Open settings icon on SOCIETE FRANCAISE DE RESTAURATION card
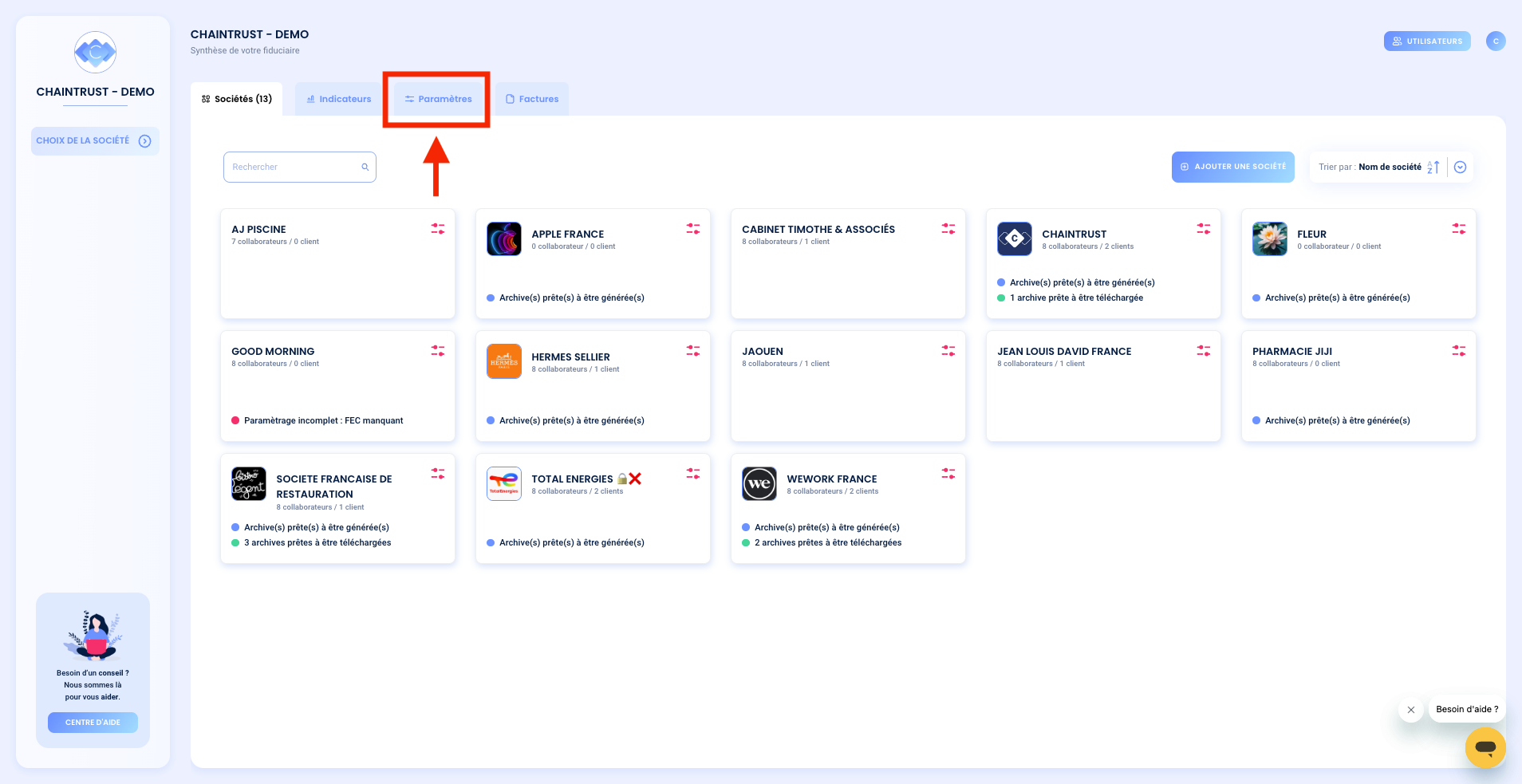The image size is (1522, 784). 438,474
